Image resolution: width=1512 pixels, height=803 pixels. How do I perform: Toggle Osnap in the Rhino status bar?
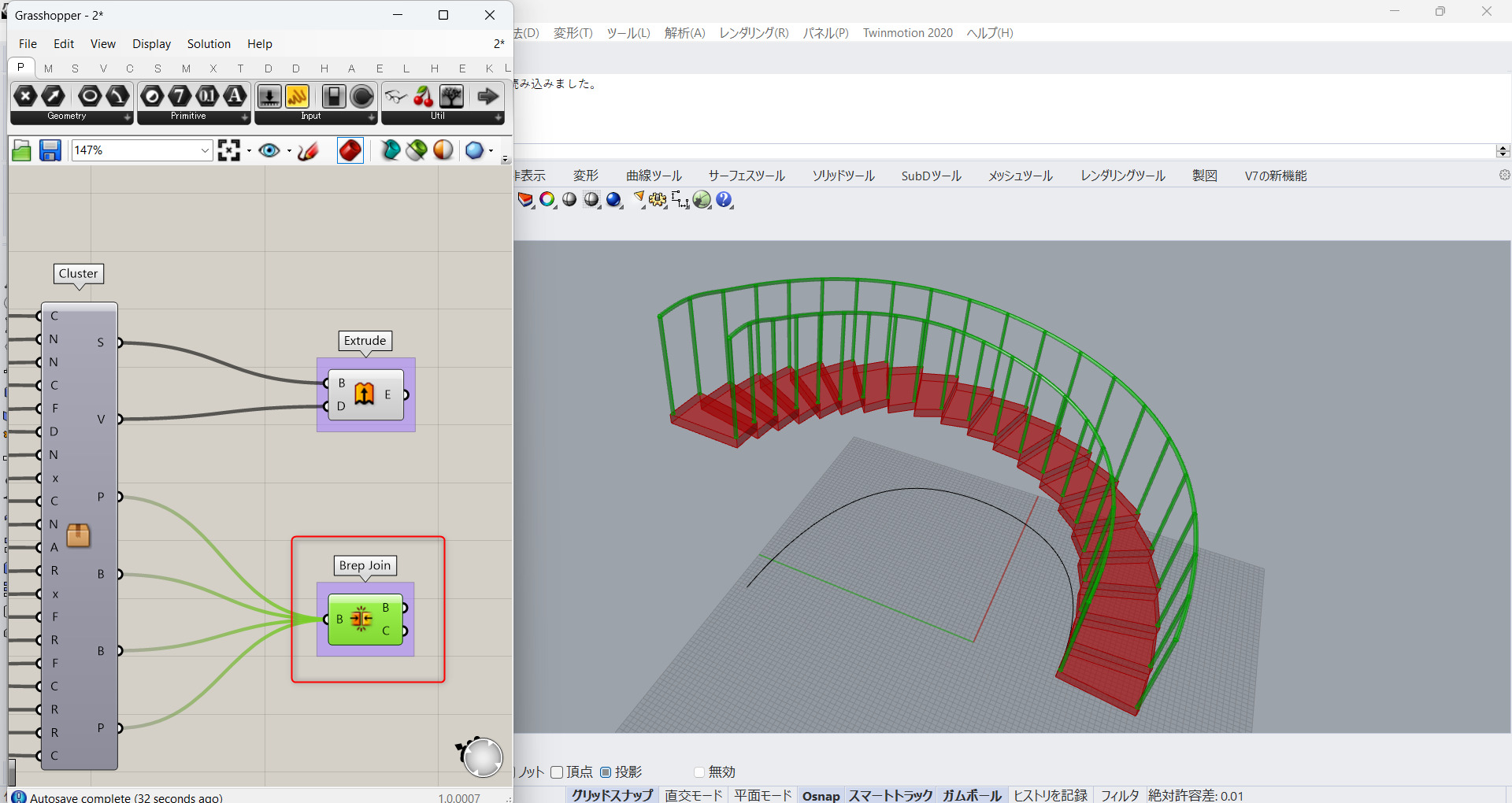(821, 796)
